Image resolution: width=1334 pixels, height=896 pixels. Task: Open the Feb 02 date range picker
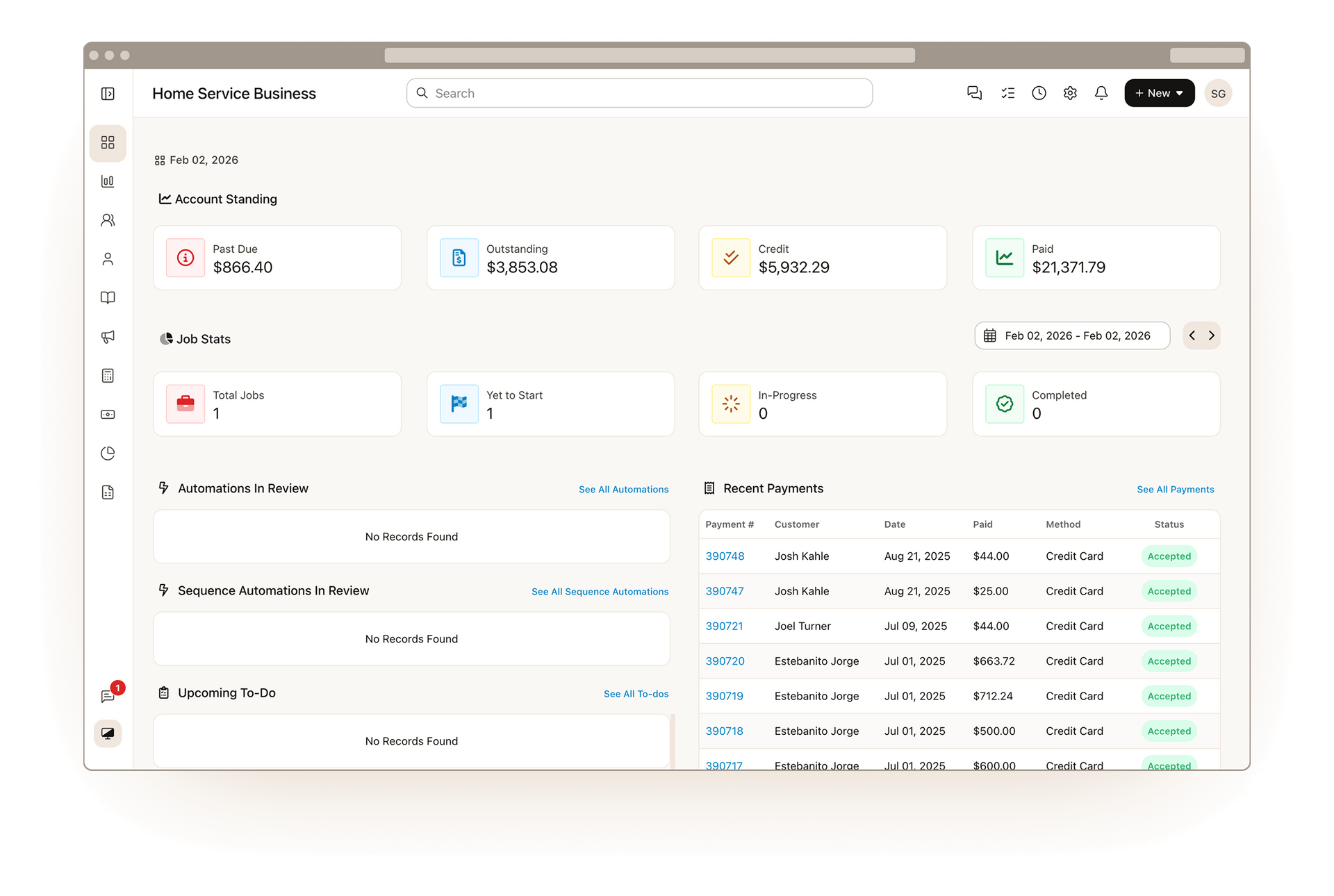(1071, 335)
